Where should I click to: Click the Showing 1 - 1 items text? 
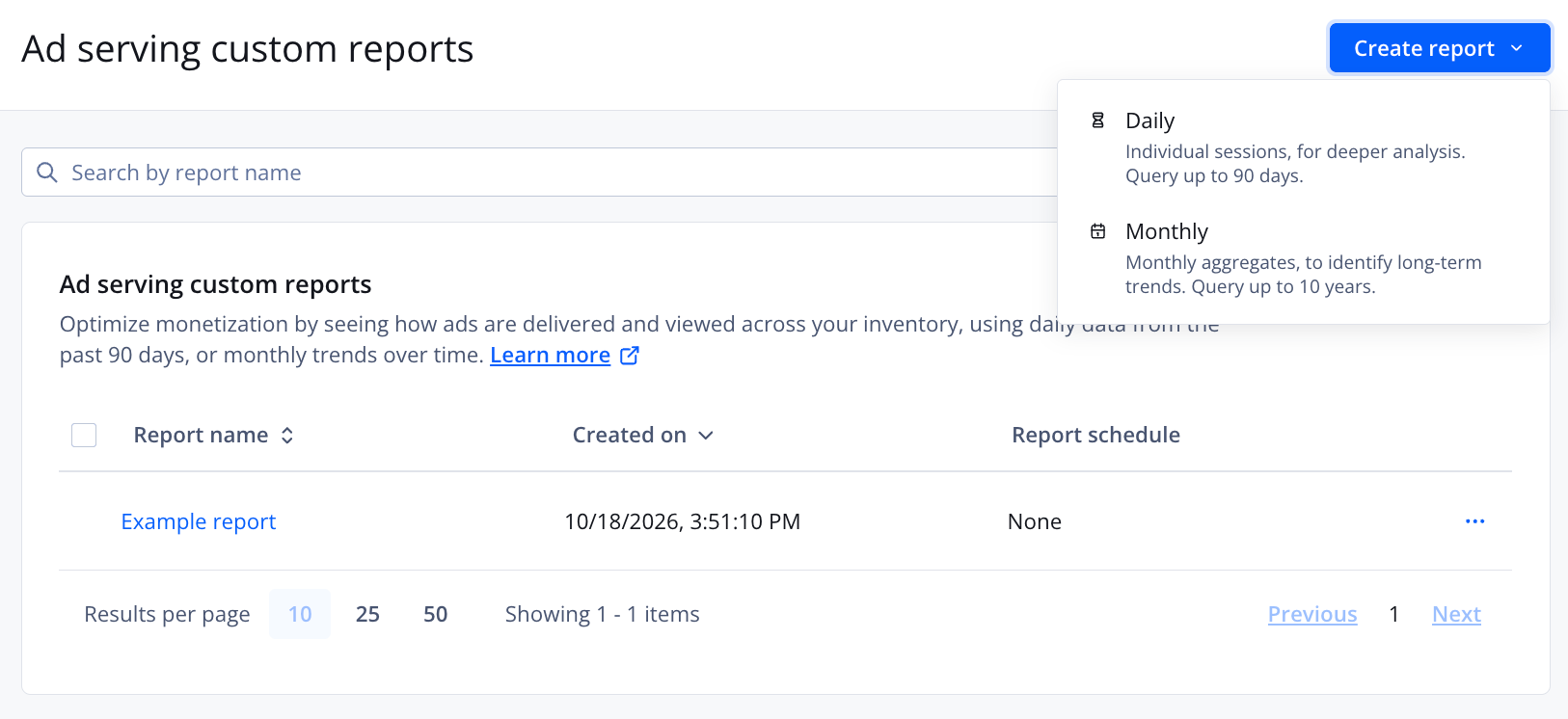tap(603, 614)
